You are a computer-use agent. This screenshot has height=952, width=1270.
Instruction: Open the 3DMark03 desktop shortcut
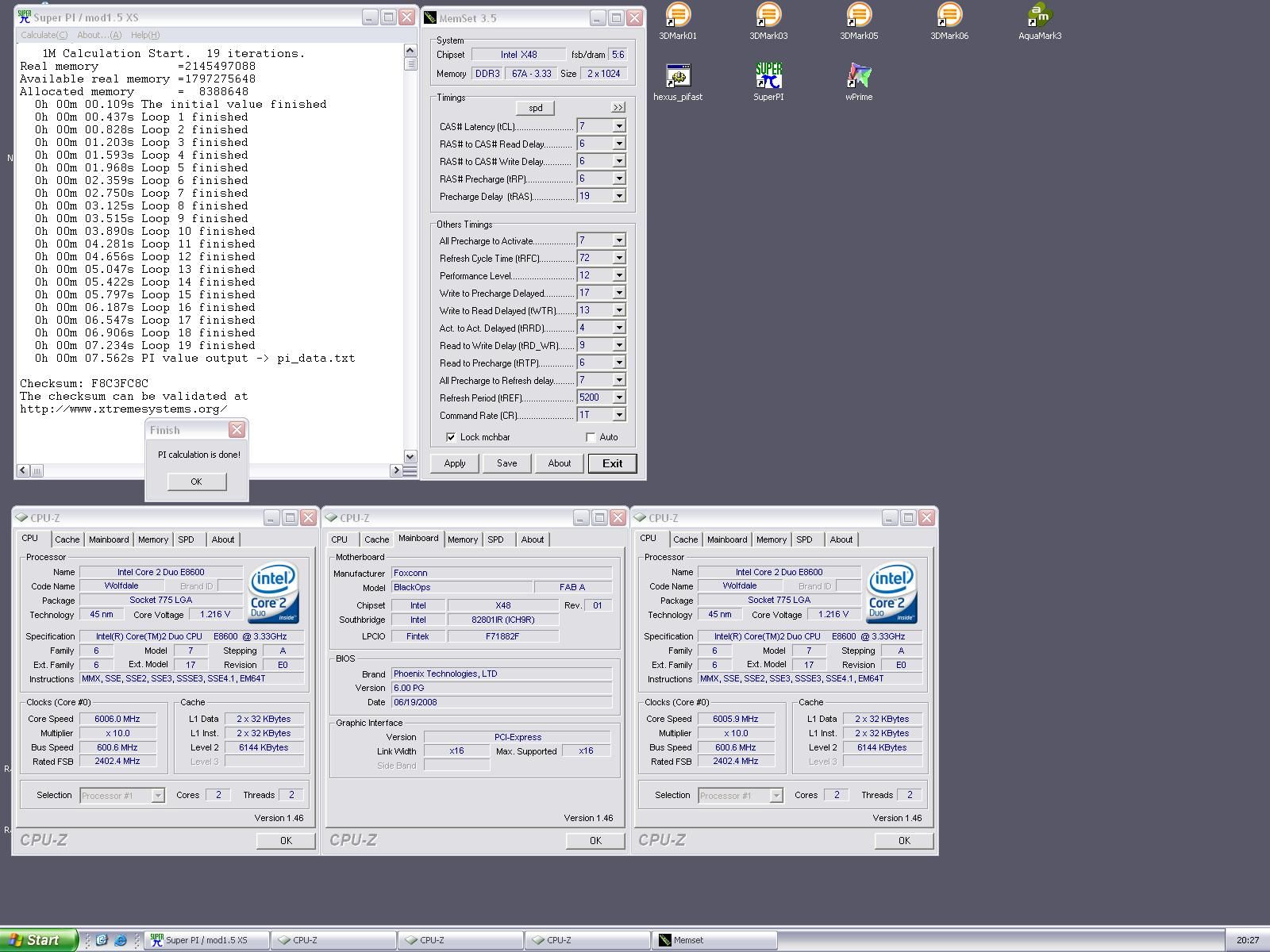click(x=768, y=21)
